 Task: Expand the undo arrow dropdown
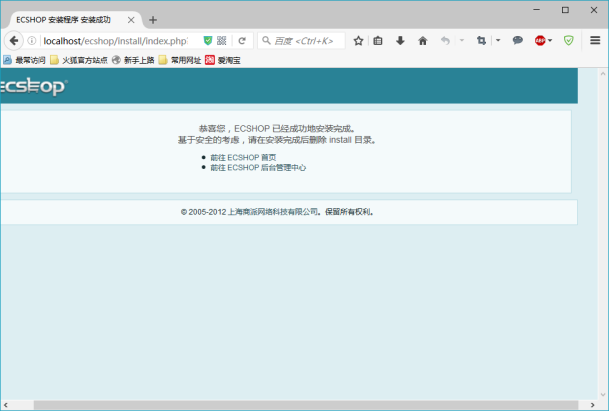coord(461,40)
